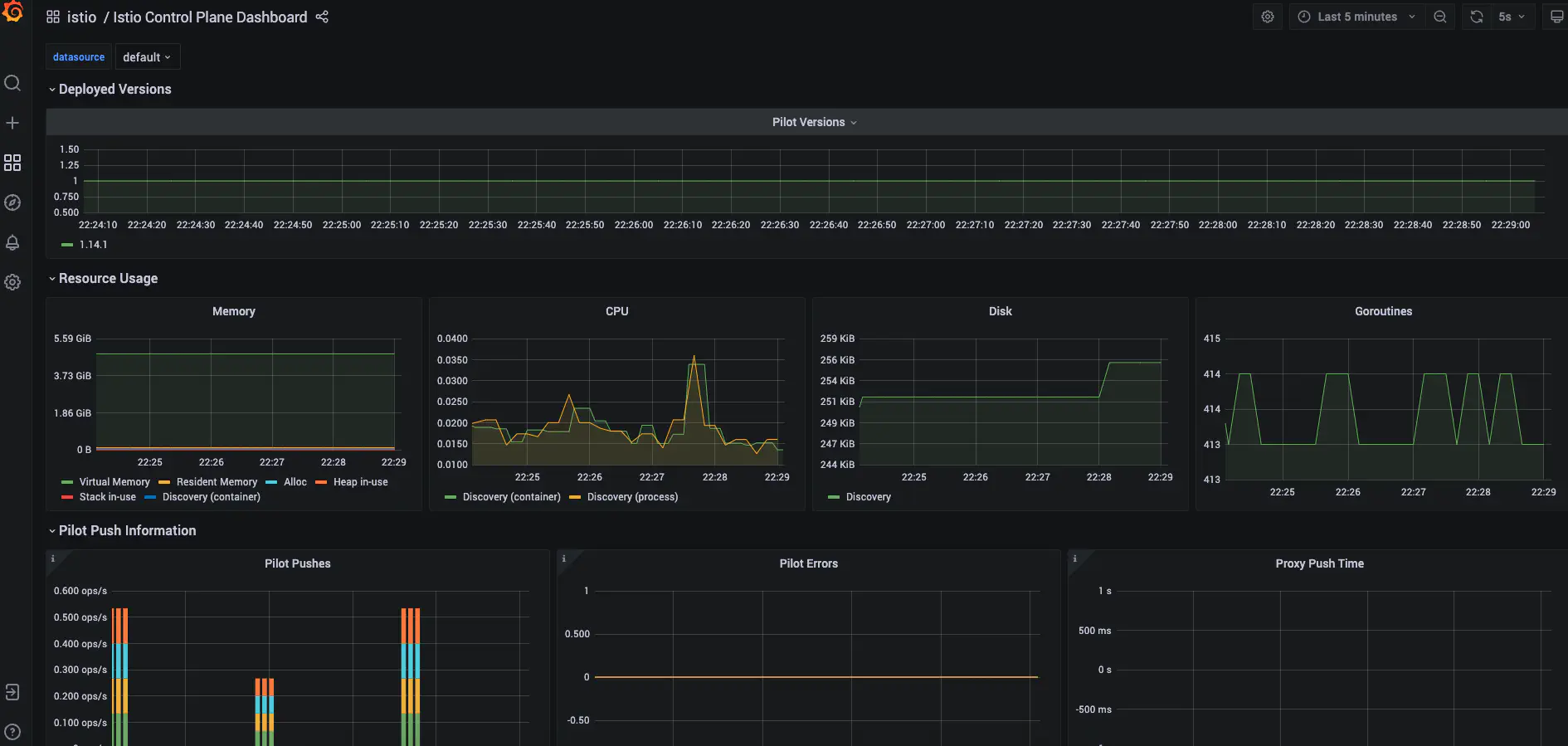Toggle Discovery (process) in CPU legend
Viewport: 1568px width, 746px height.
pyautogui.click(x=632, y=497)
